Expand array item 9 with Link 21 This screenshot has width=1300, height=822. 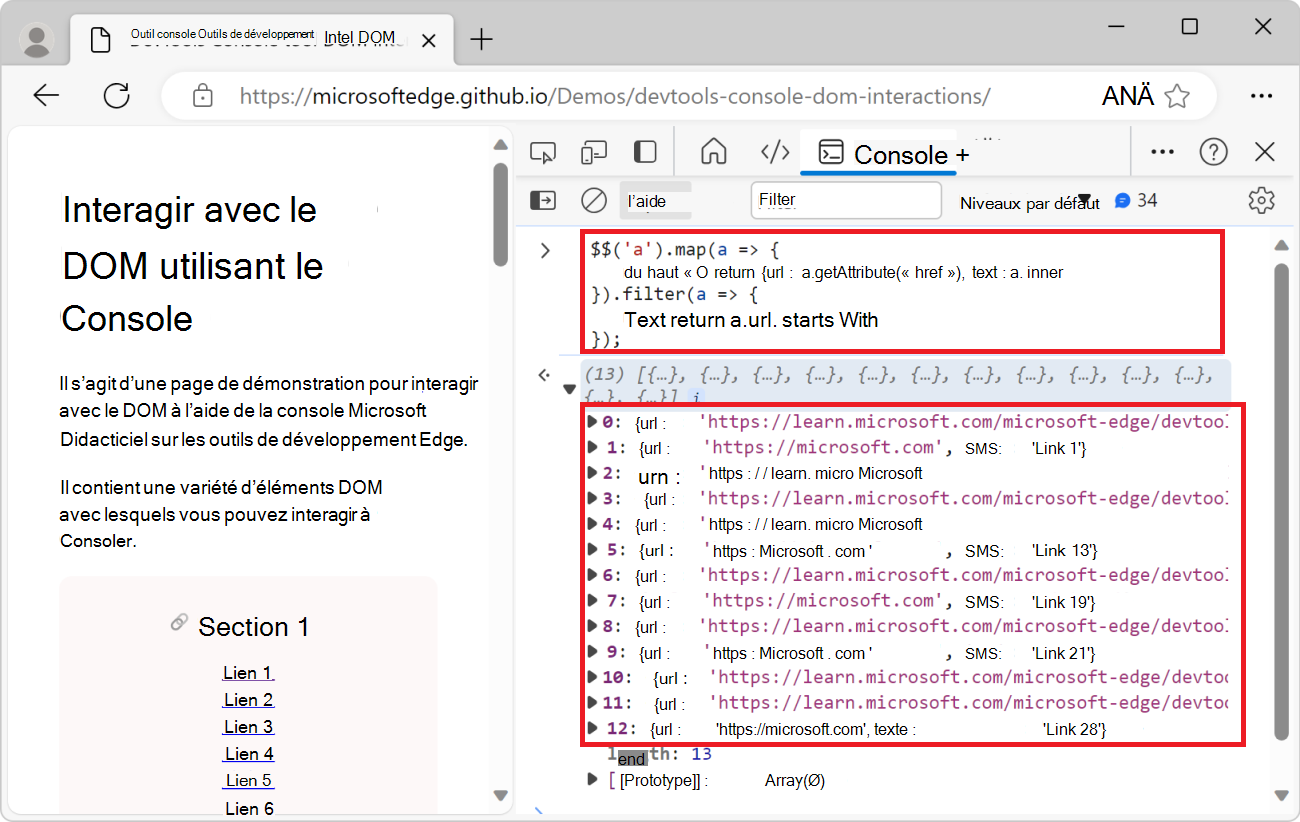(x=592, y=652)
